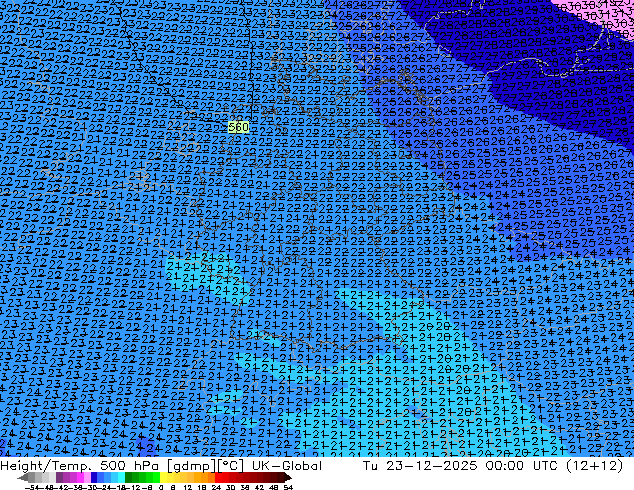Click the 'UK-Global' model name
Viewport: 634px width, 490px height.
coord(287,465)
